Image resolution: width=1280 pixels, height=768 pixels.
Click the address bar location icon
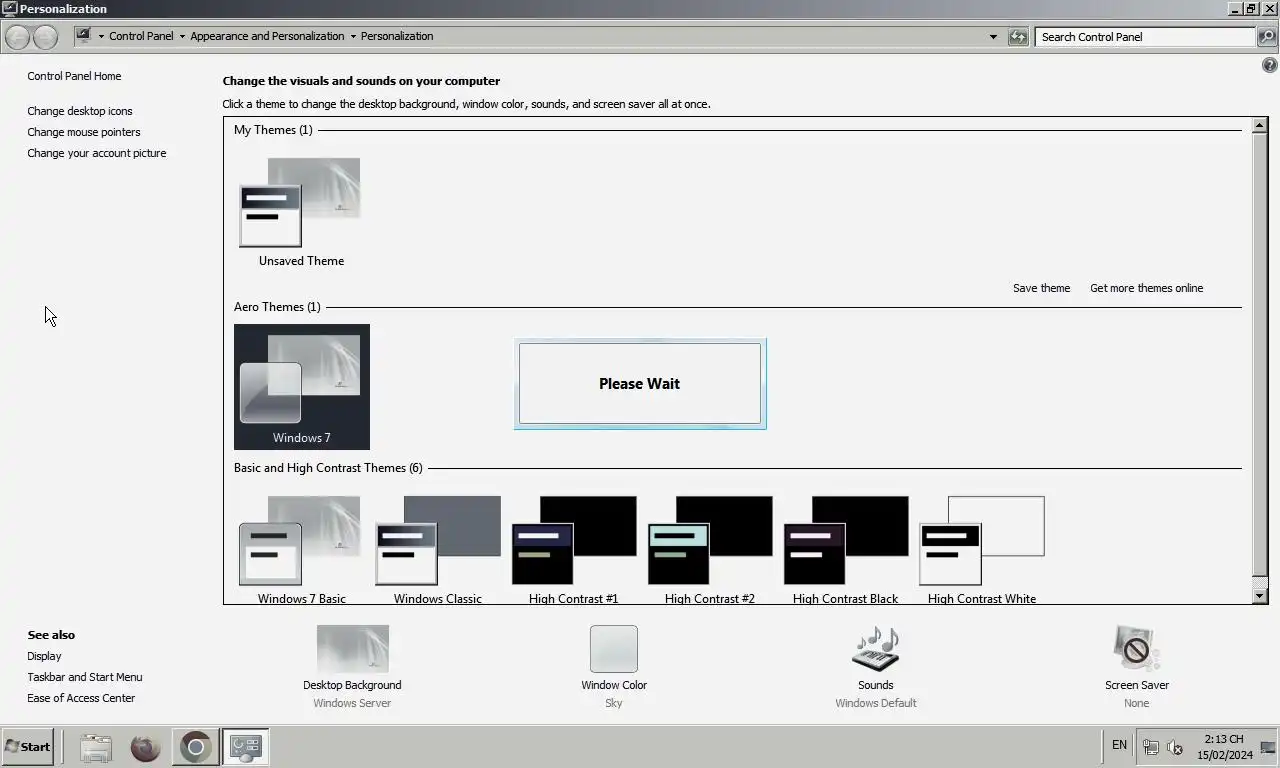[x=84, y=36]
